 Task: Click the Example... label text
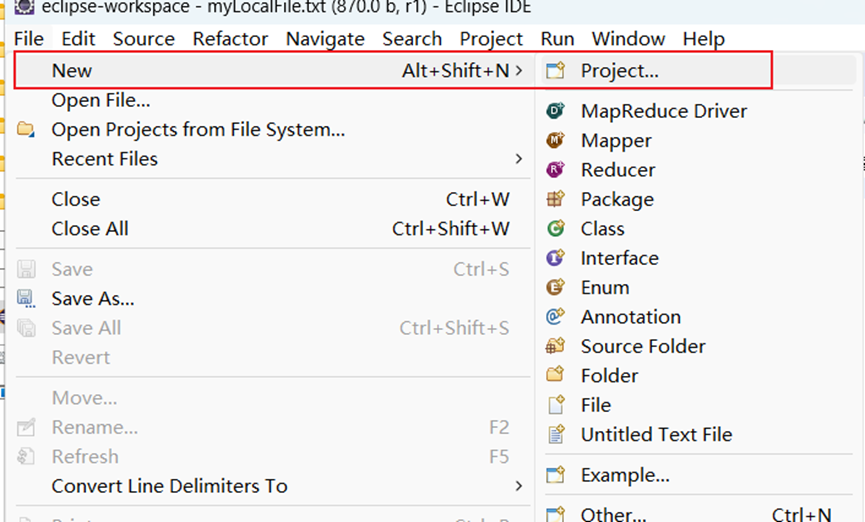point(625,475)
